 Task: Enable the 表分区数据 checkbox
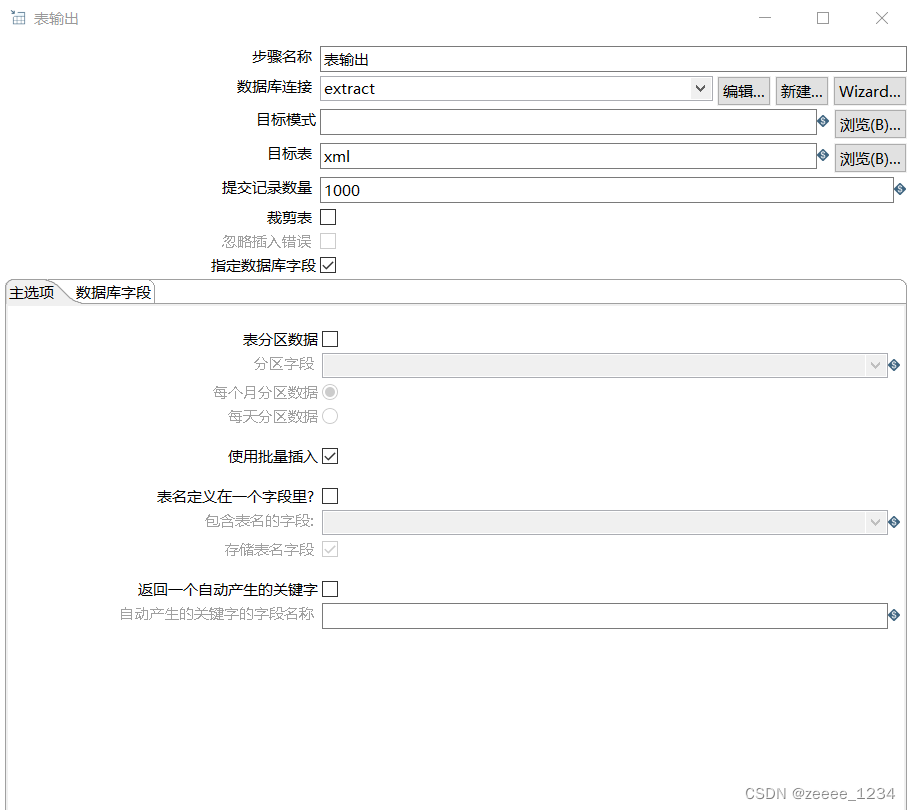point(330,339)
